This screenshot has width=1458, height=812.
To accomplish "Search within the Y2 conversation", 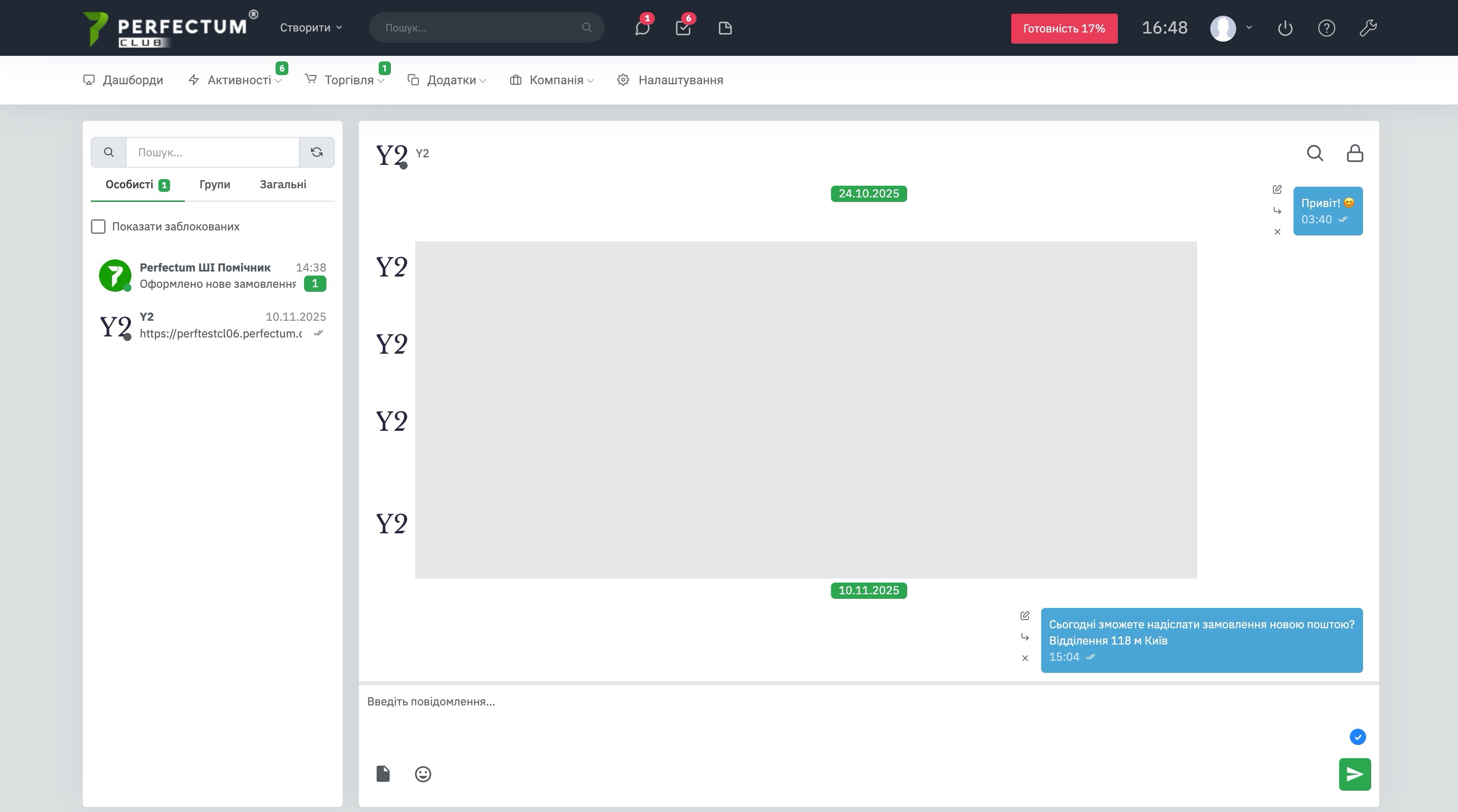I will 1314,153.
